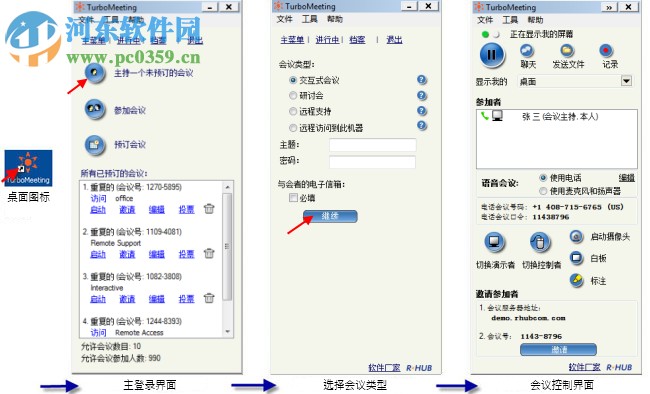Open help for 远程访问到此机器 type
The width and height of the screenshot is (650, 394).
[422, 125]
